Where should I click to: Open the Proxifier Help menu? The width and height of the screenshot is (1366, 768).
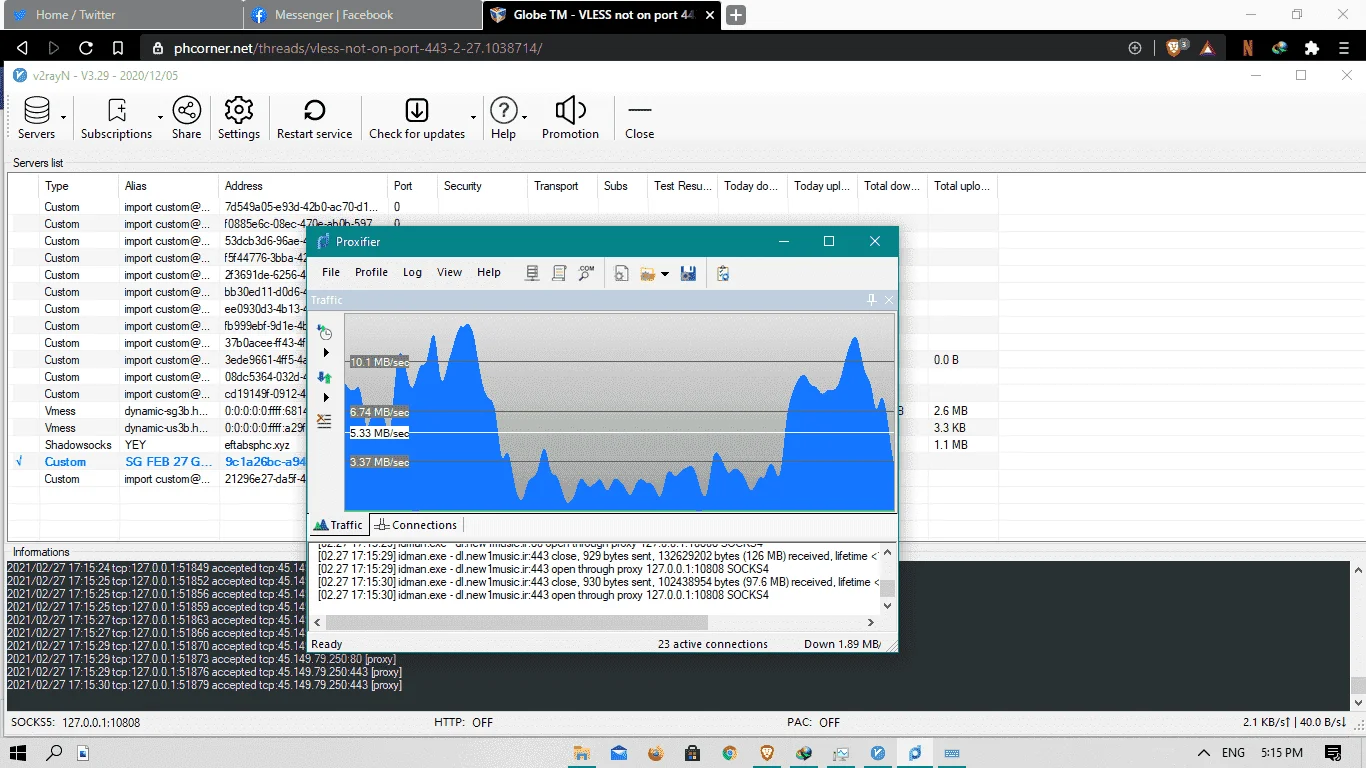489,272
